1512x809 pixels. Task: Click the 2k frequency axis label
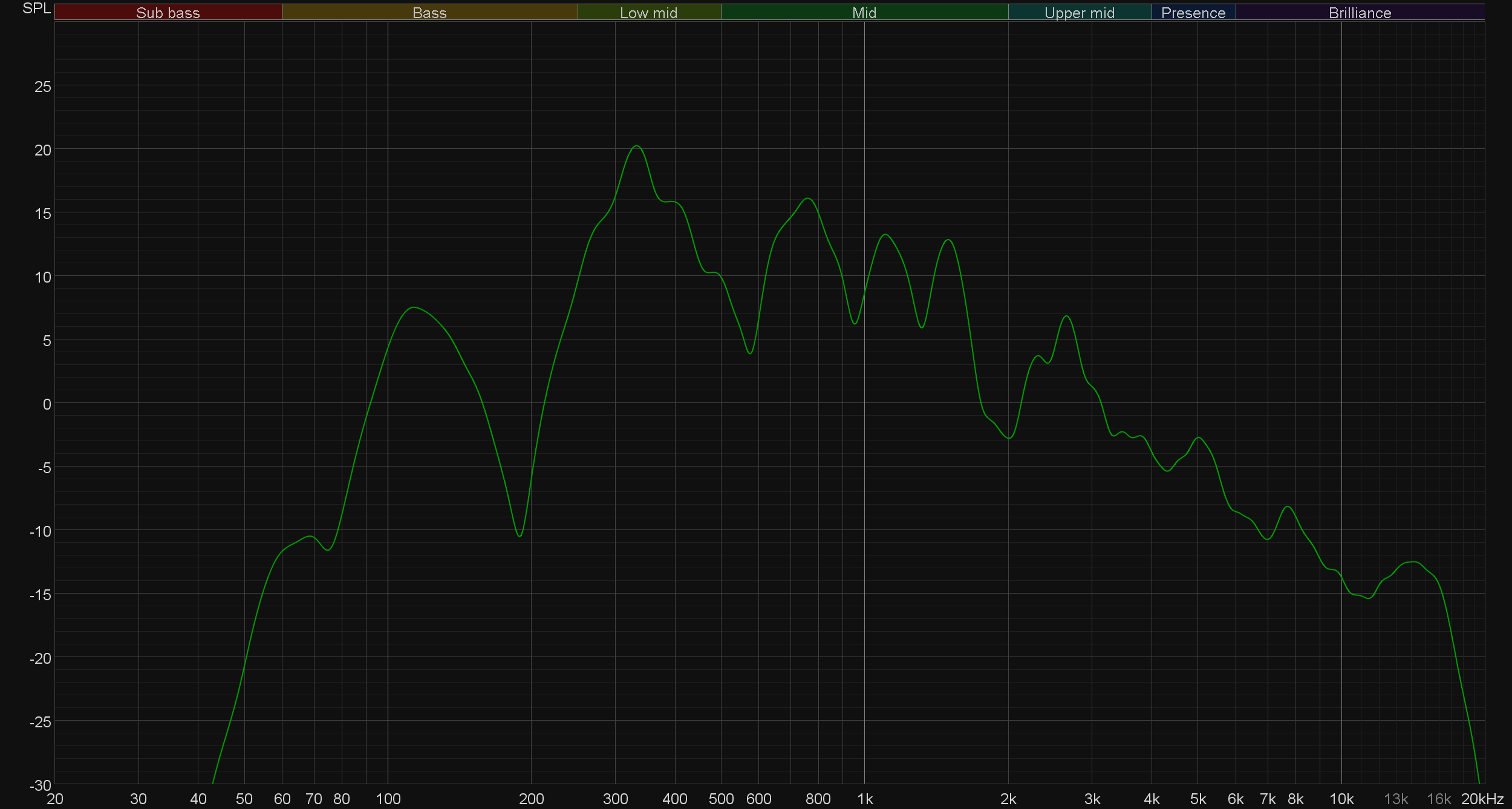tap(1008, 799)
